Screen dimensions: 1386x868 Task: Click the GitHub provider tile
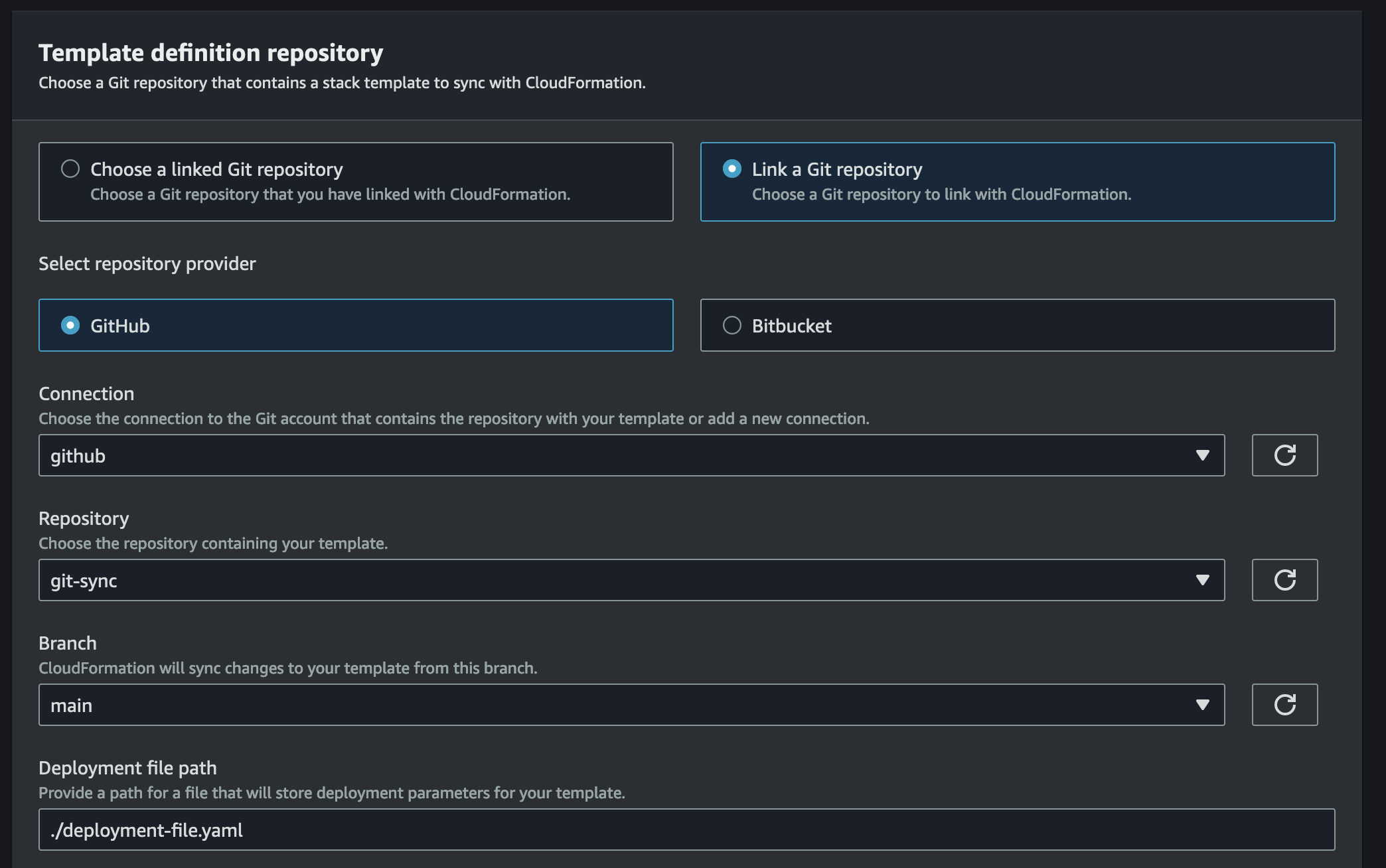pyautogui.click(x=356, y=325)
